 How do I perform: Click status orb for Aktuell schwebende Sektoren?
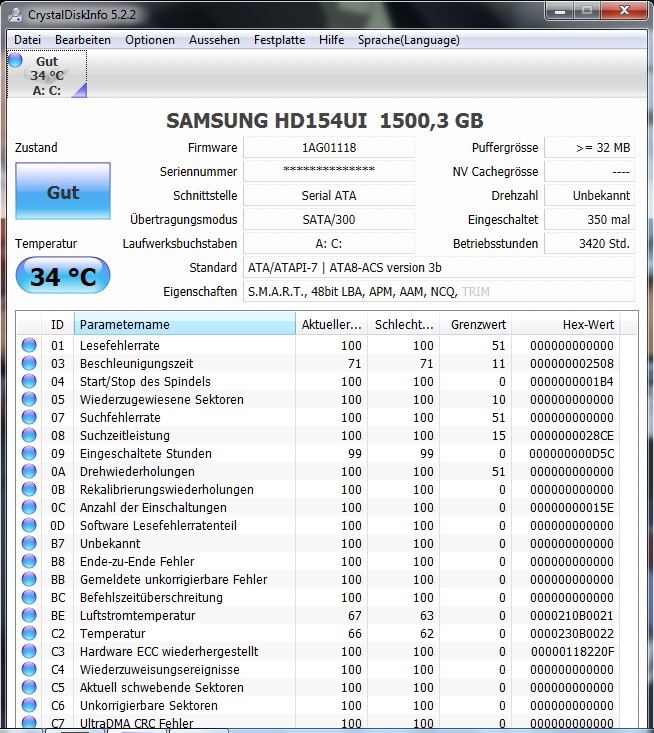click(x=29, y=687)
